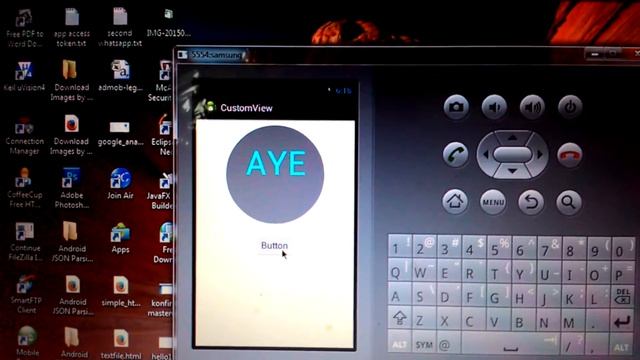
Task: Click the 5554:samsung emulator window title
Action: coord(216,55)
